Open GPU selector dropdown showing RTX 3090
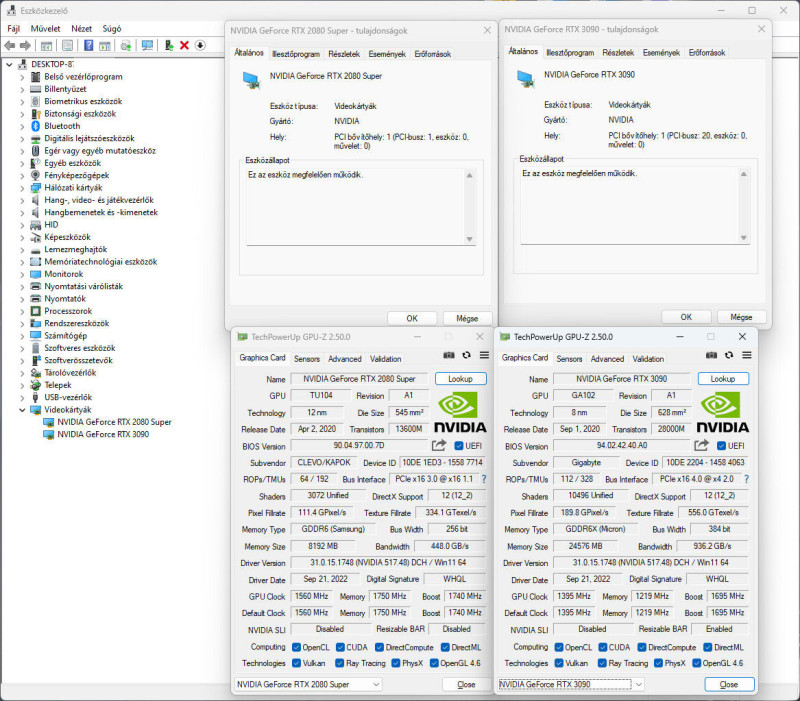This screenshot has height=701, width=800. [570, 684]
